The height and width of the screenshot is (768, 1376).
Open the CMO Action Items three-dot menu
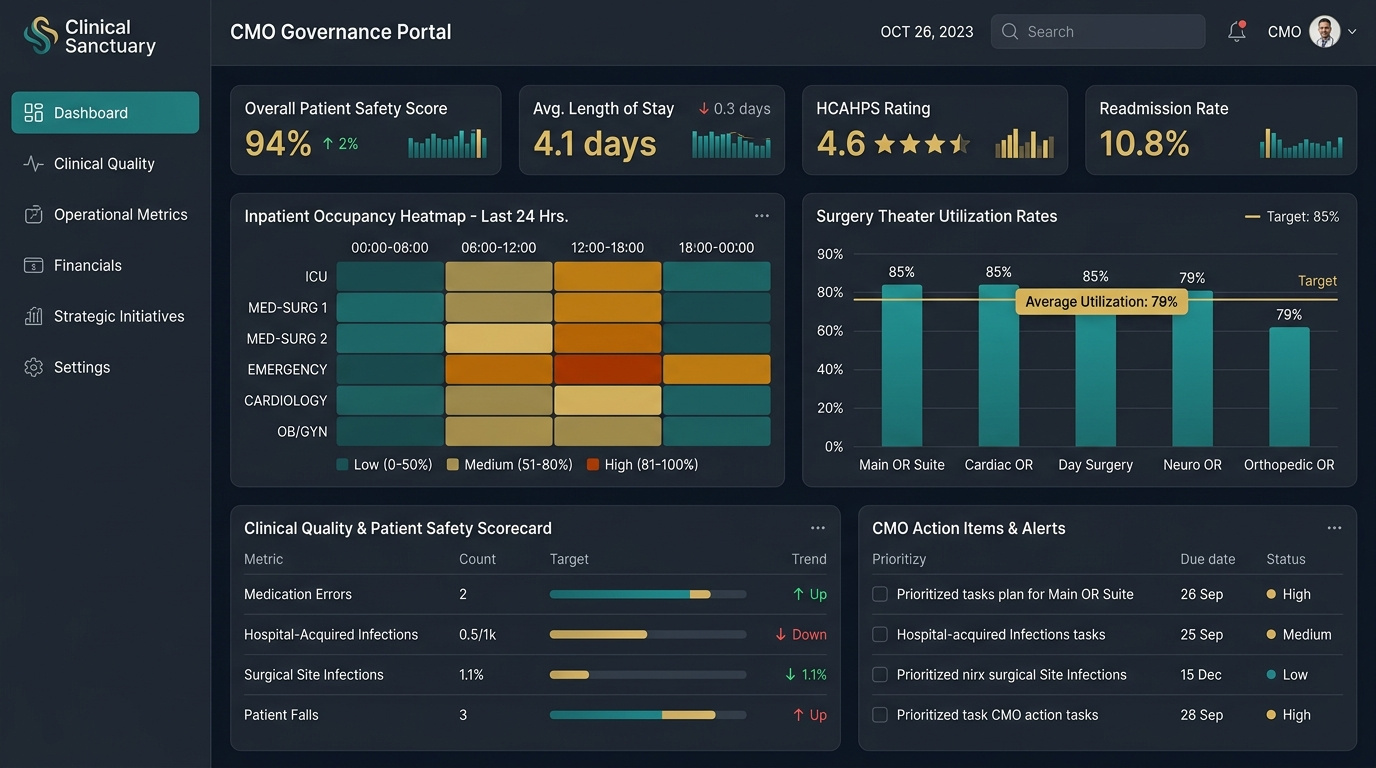coord(1334,528)
